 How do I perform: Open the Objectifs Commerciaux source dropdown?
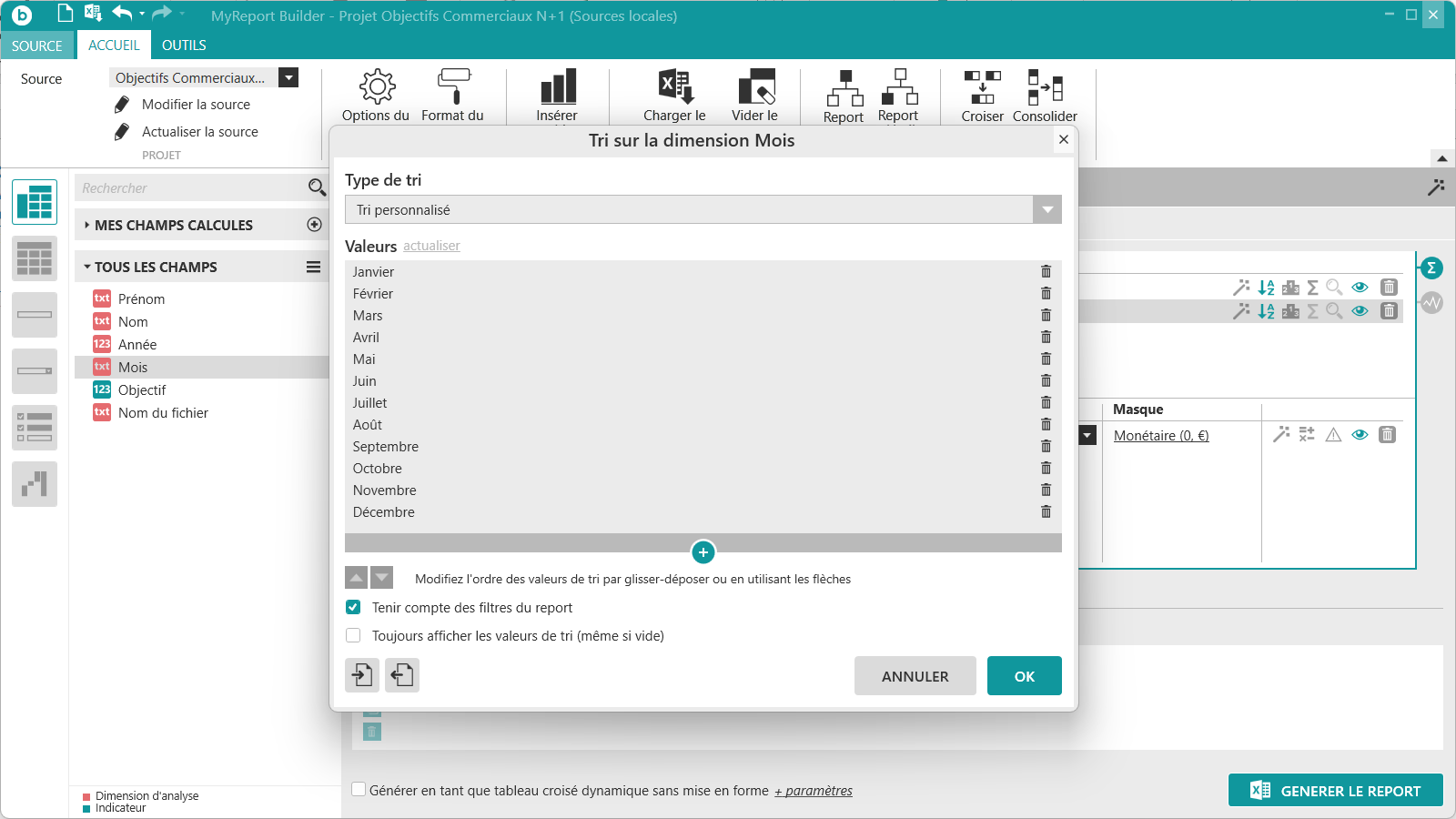tap(288, 77)
